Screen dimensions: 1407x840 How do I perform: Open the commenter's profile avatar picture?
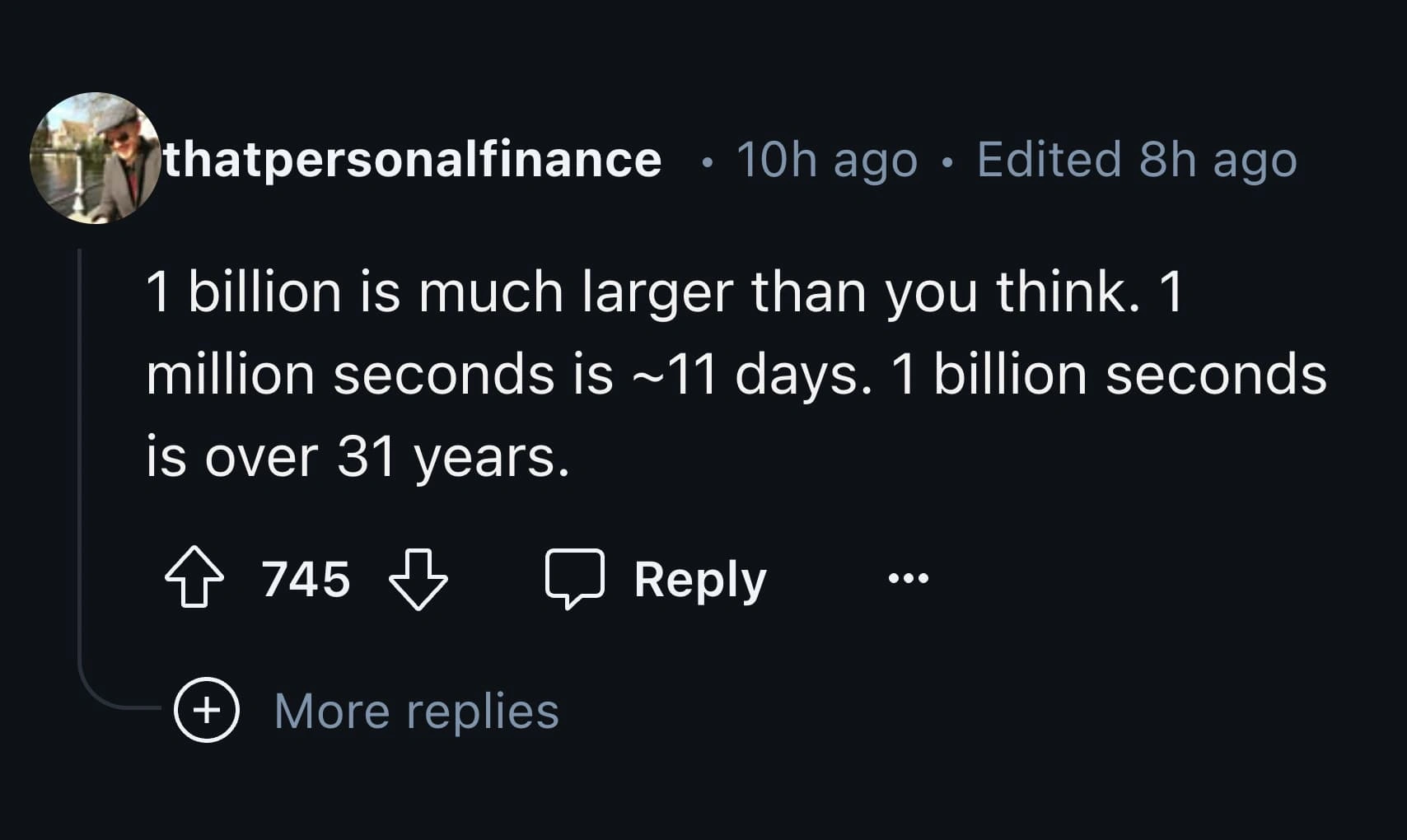(x=95, y=158)
